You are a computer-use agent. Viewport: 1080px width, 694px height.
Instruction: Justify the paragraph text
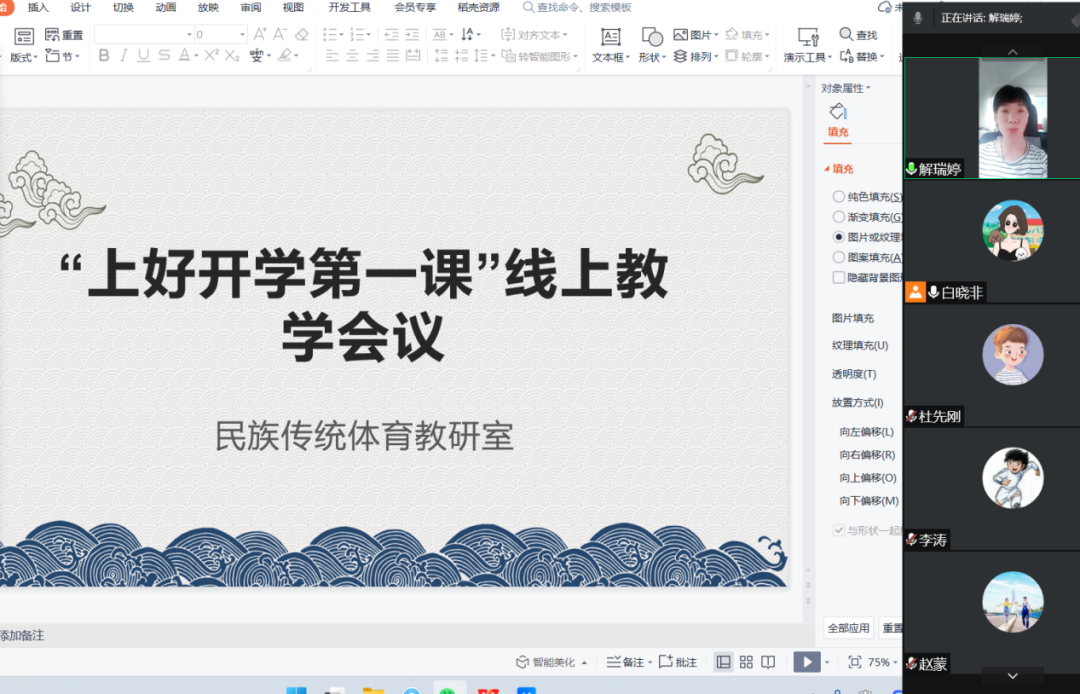point(393,56)
